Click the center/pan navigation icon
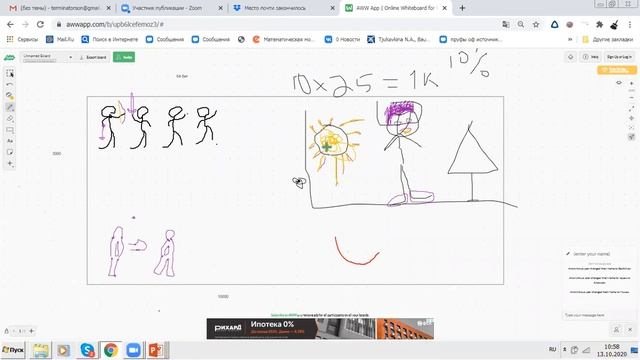The image size is (640, 360). (x=631, y=118)
